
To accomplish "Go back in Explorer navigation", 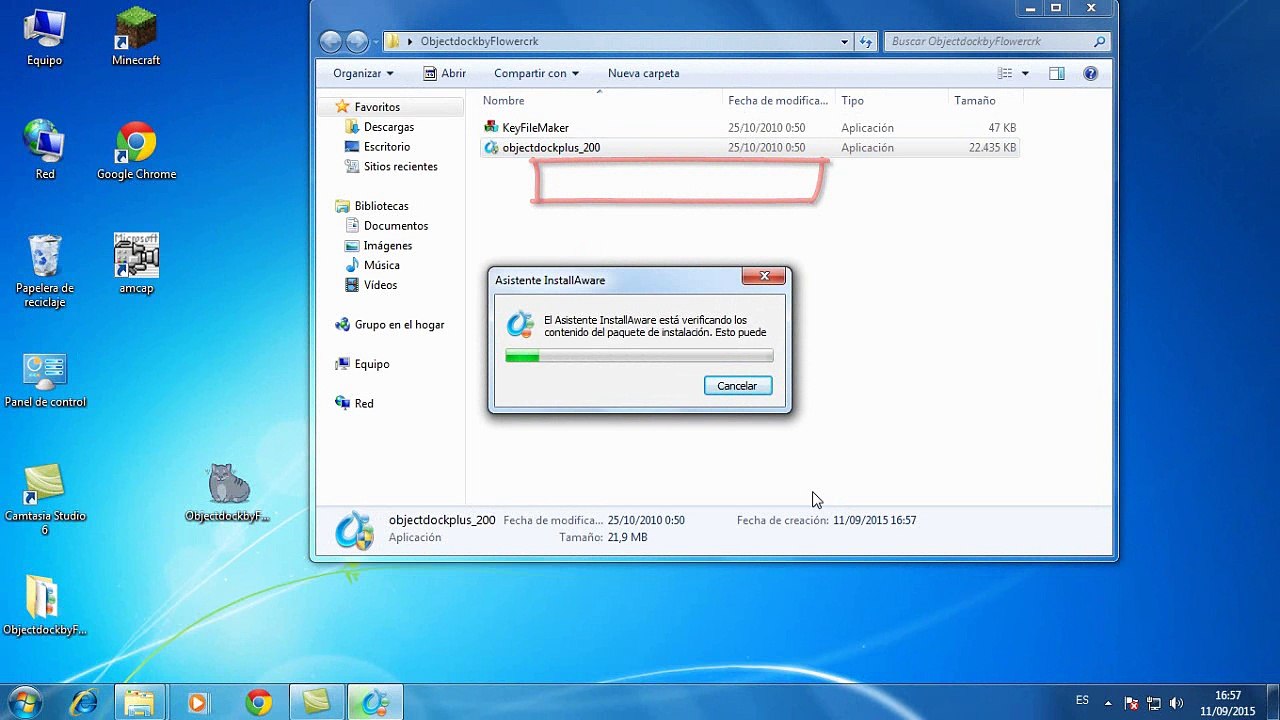I will tap(331, 41).
